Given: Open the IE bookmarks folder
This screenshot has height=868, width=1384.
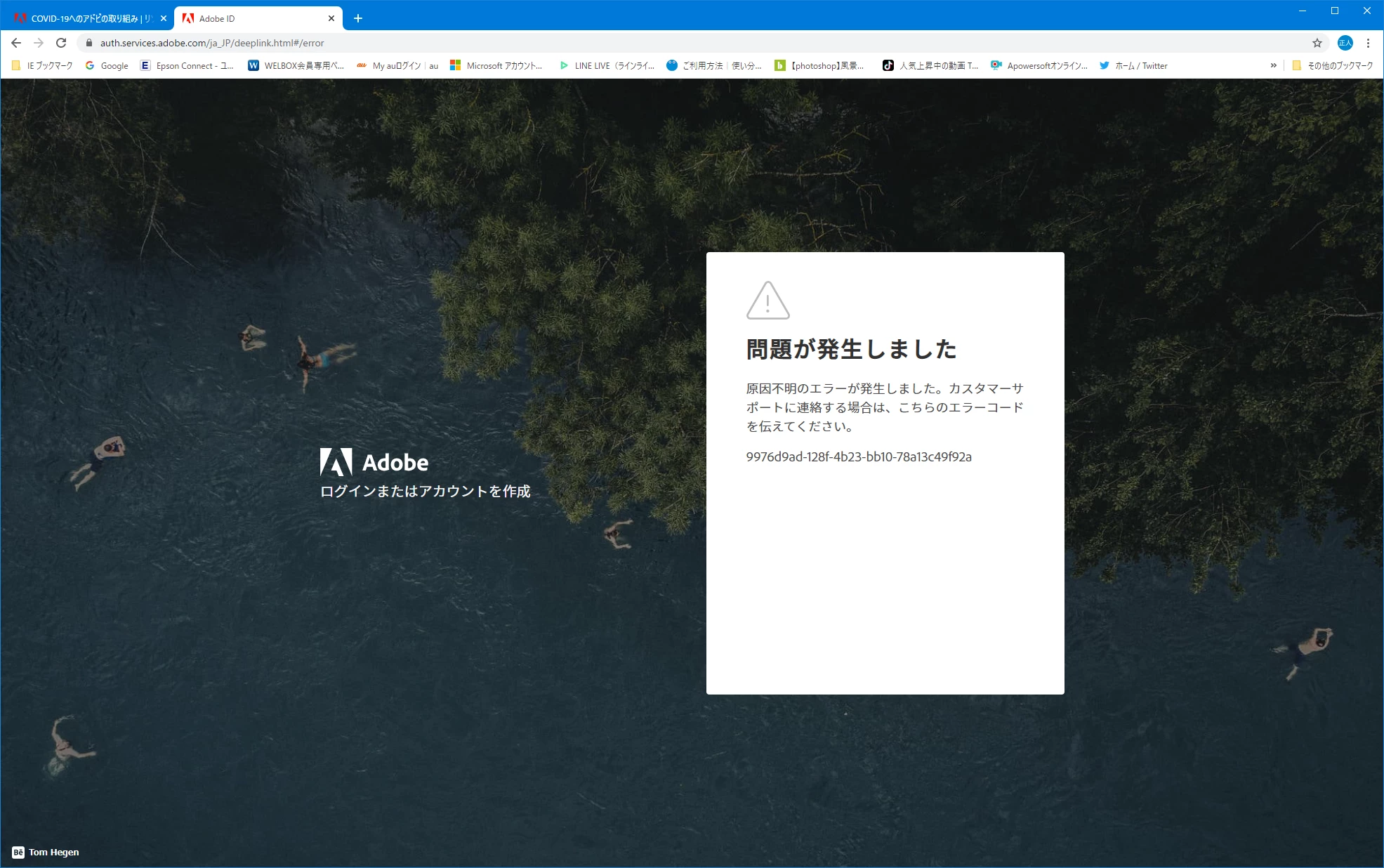Looking at the screenshot, I should pyautogui.click(x=43, y=65).
